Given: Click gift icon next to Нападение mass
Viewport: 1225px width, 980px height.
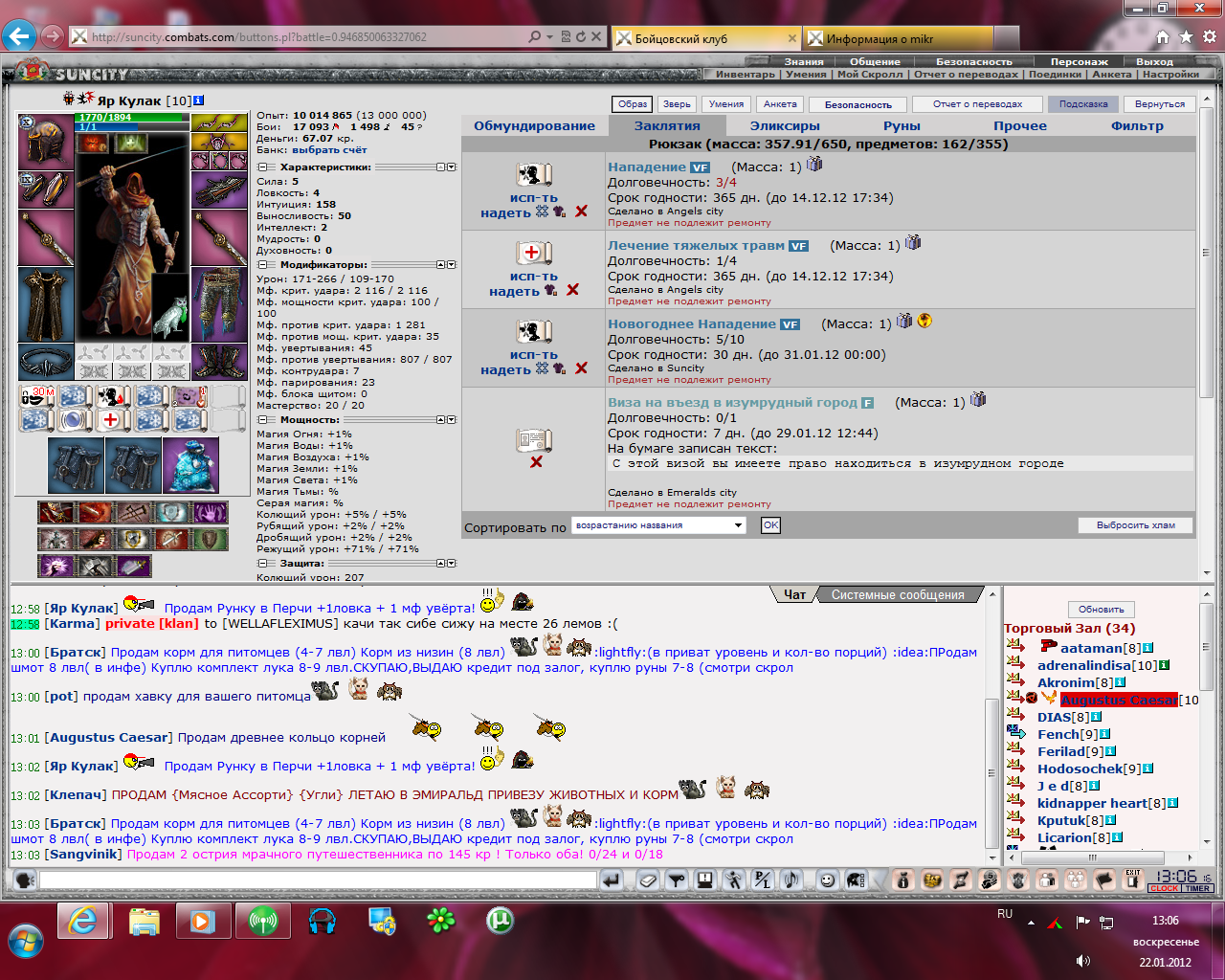Looking at the screenshot, I should pos(813,164).
